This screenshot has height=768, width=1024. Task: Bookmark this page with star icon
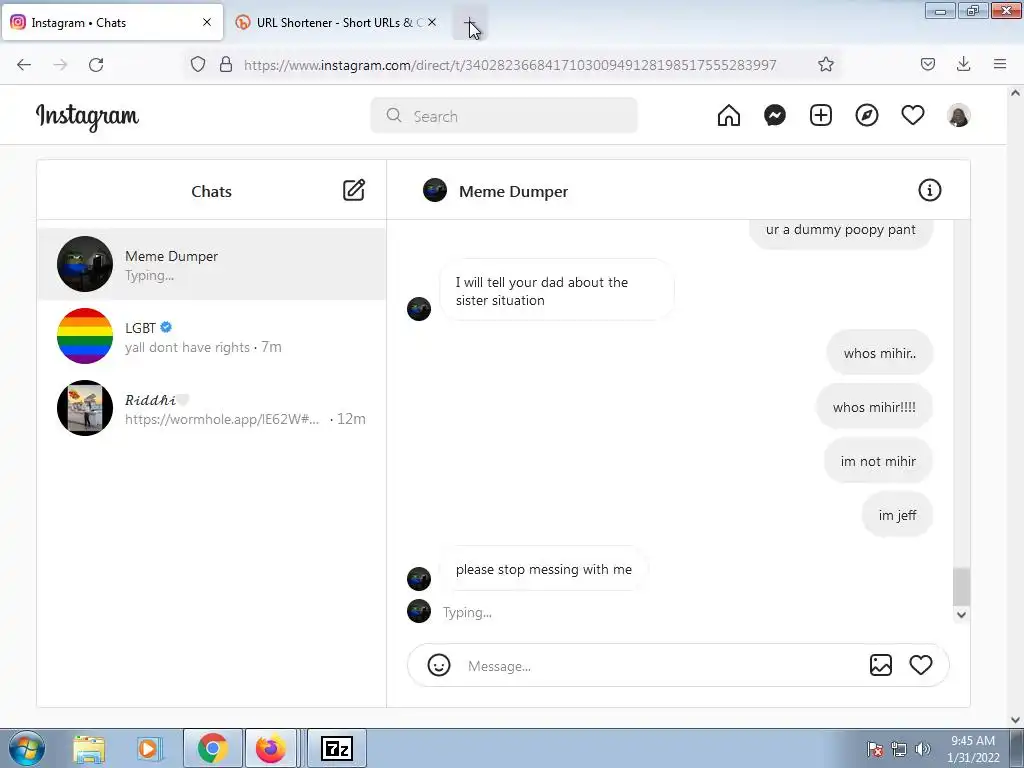point(825,64)
